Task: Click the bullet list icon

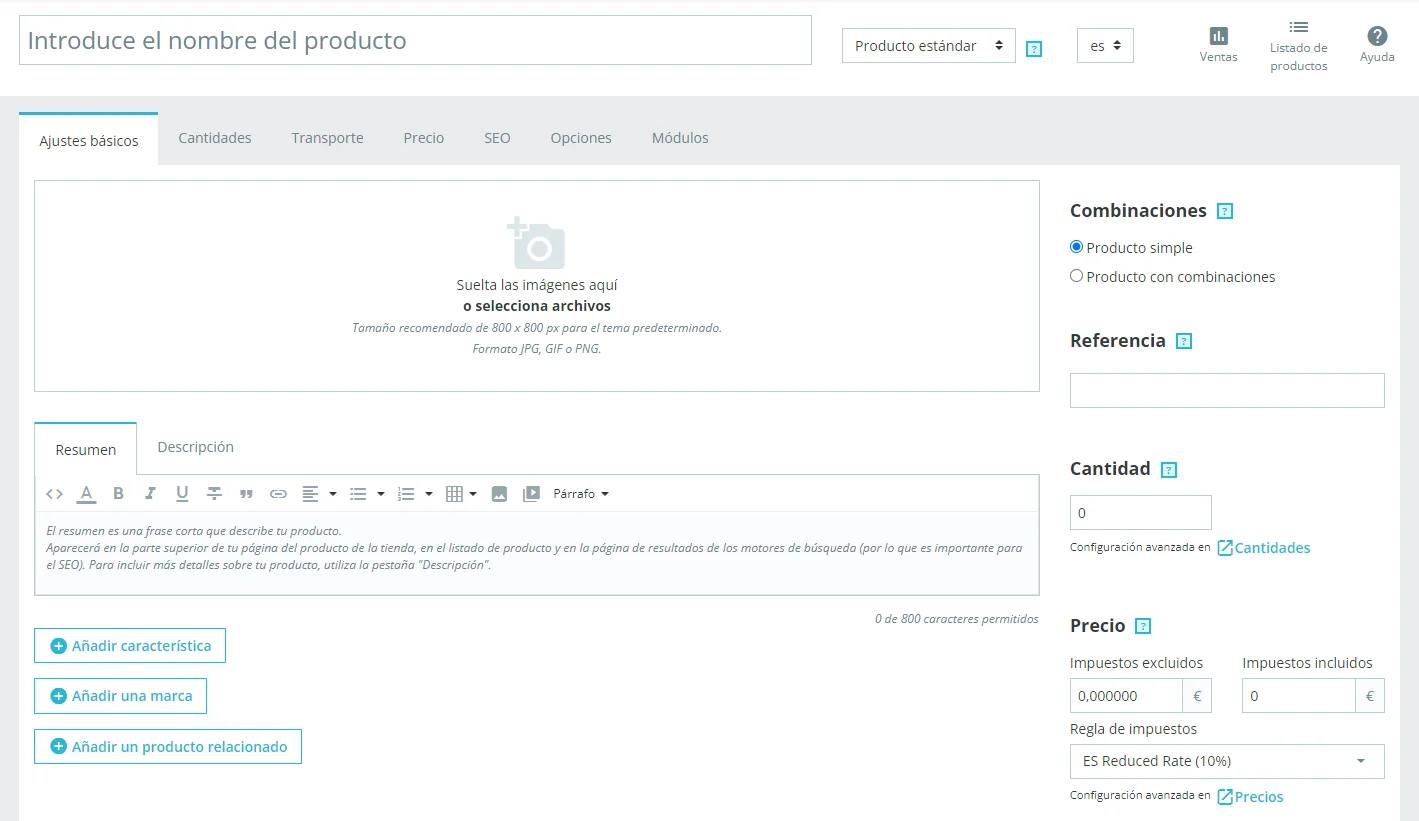Action: [358, 494]
